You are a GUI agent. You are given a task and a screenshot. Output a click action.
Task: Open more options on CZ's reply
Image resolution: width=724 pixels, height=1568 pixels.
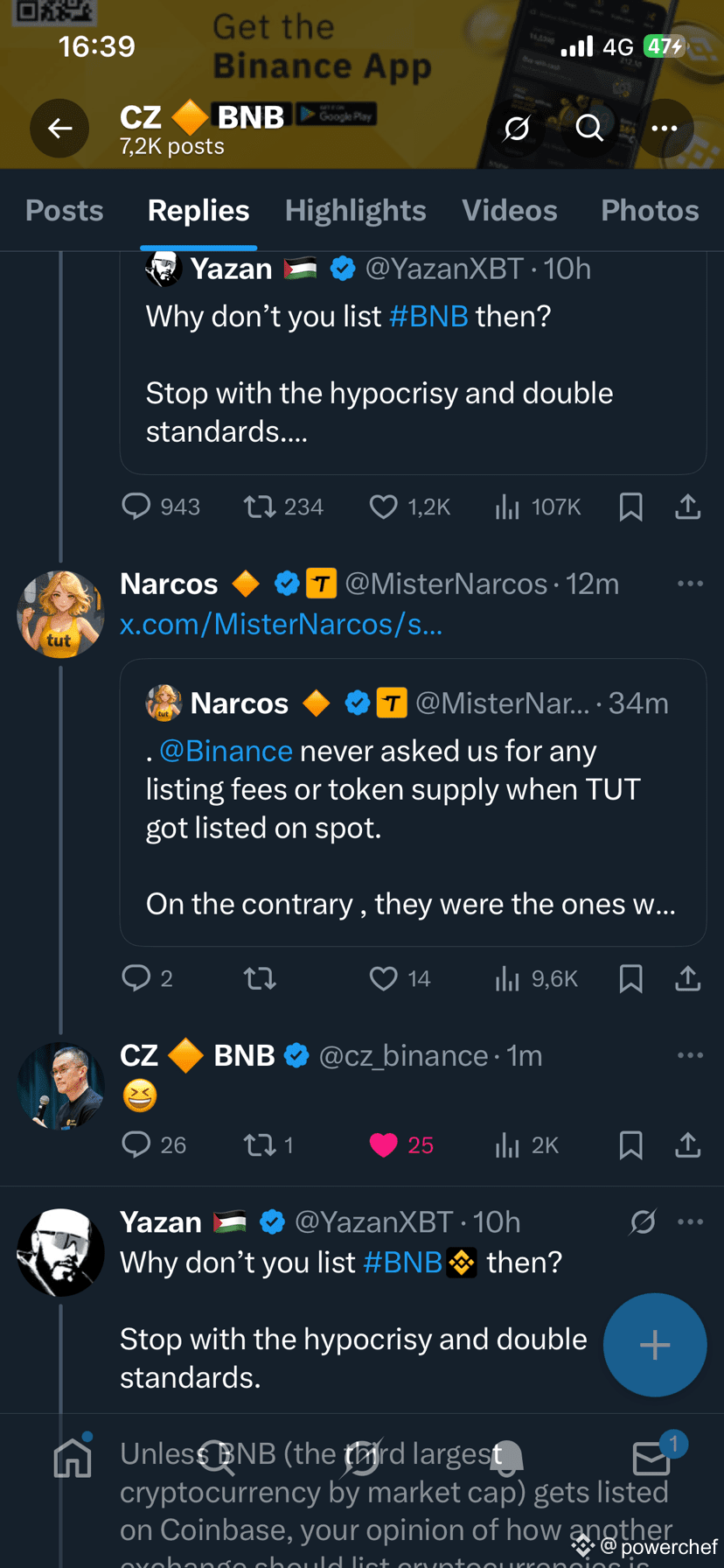click(690, 1055)
